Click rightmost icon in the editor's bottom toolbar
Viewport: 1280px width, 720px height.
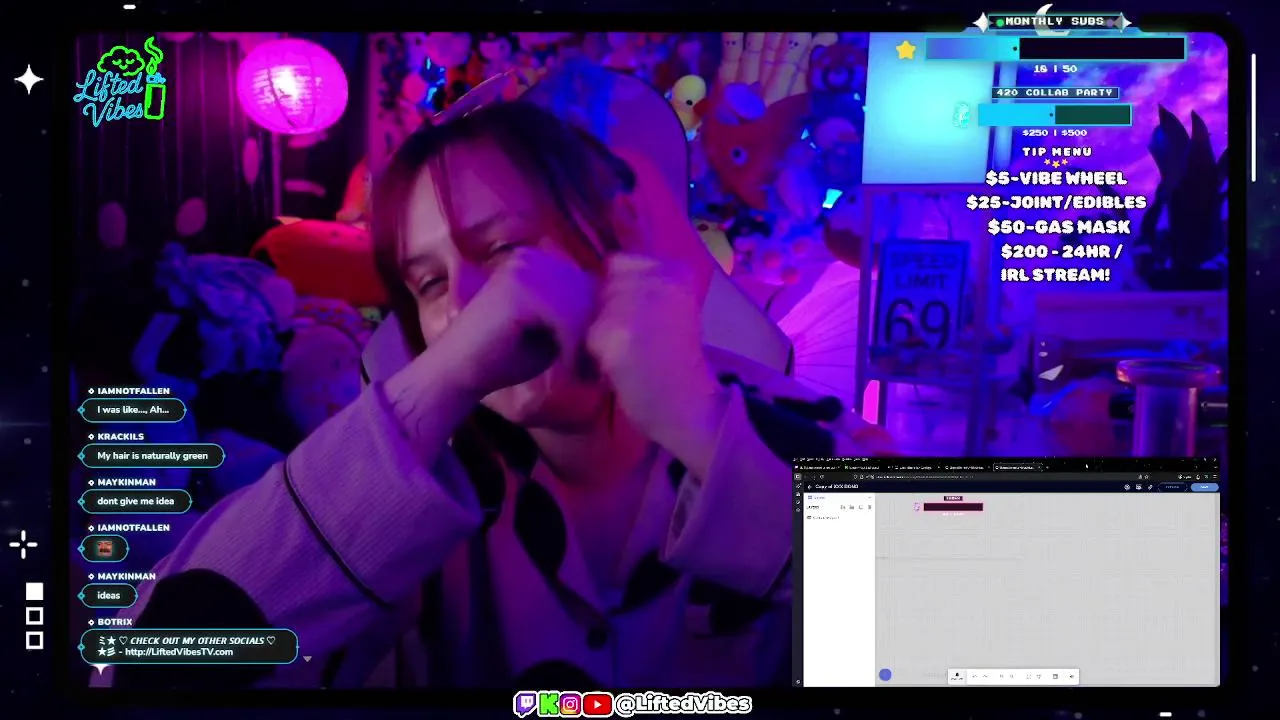(1072, 676)
